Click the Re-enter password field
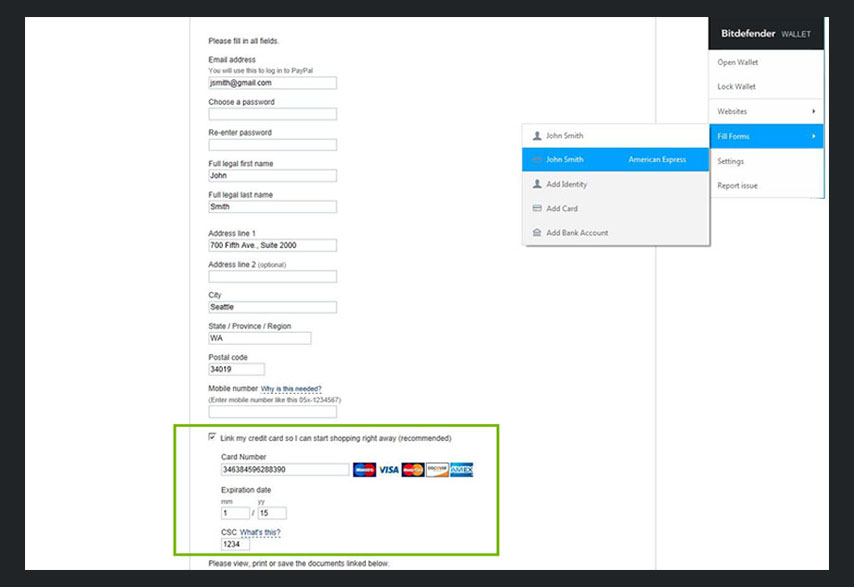 (272, 145)
